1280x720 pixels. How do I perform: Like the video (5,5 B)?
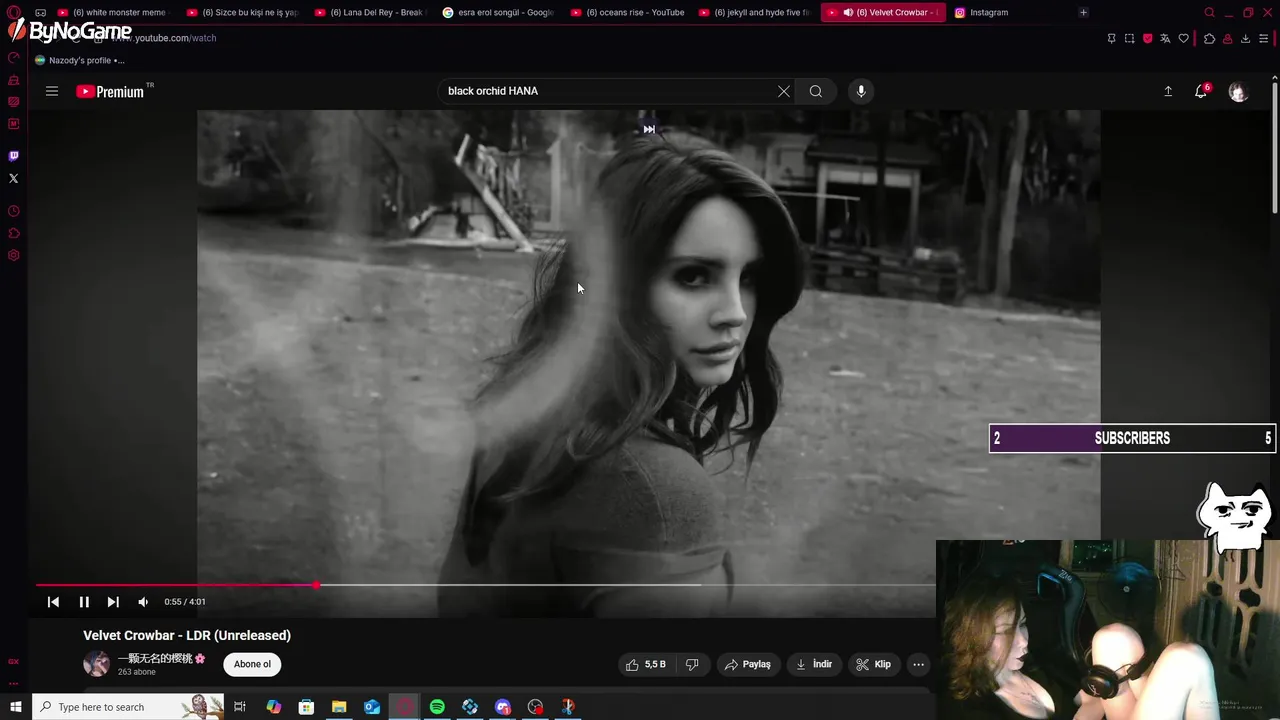coord(646,664)
